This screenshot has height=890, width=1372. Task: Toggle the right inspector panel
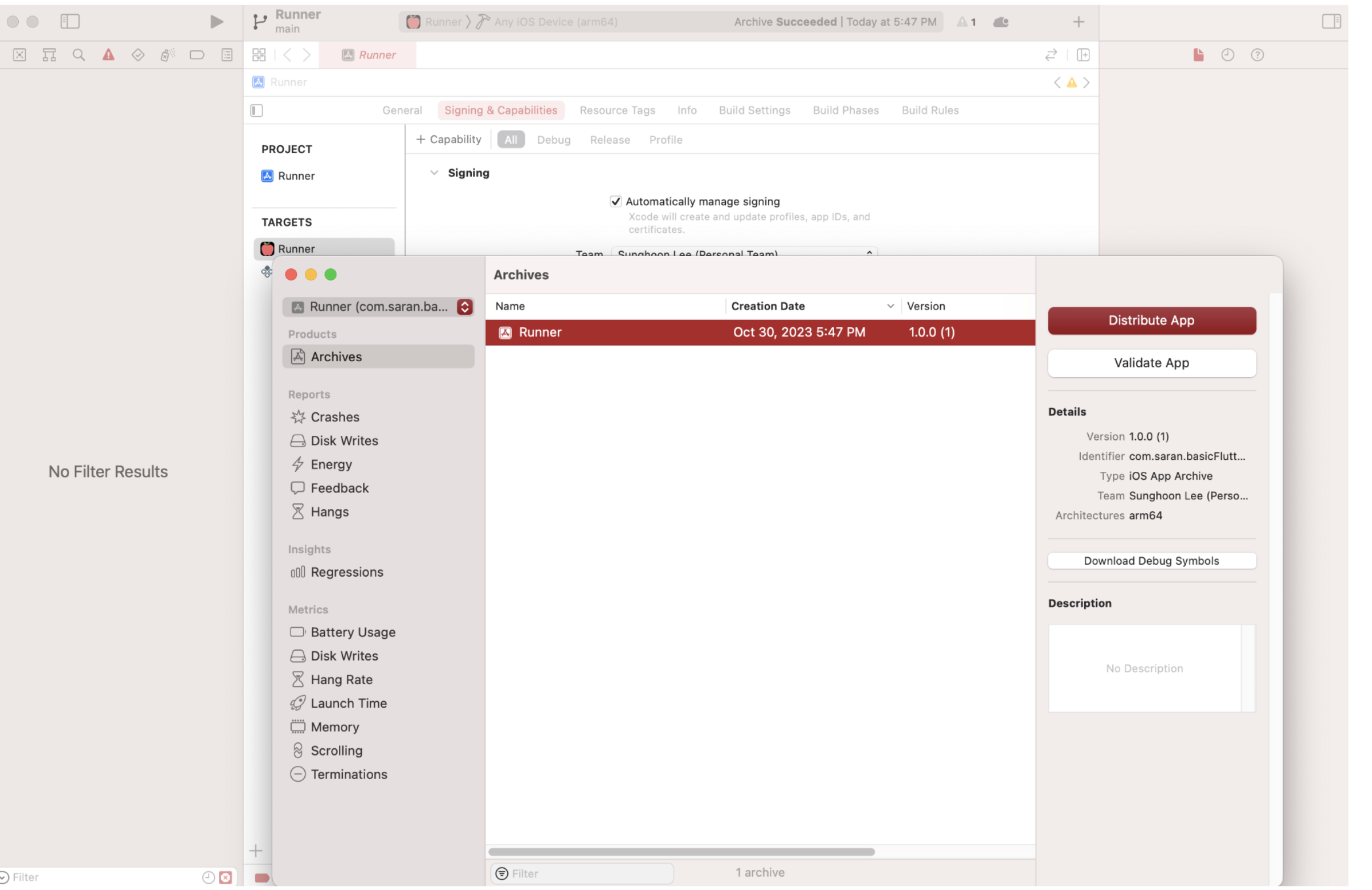(1332, 22)
